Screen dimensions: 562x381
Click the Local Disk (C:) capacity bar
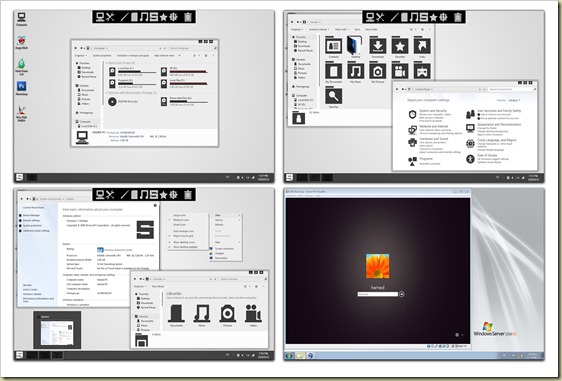pyautogui.click(x=137, y=72)
